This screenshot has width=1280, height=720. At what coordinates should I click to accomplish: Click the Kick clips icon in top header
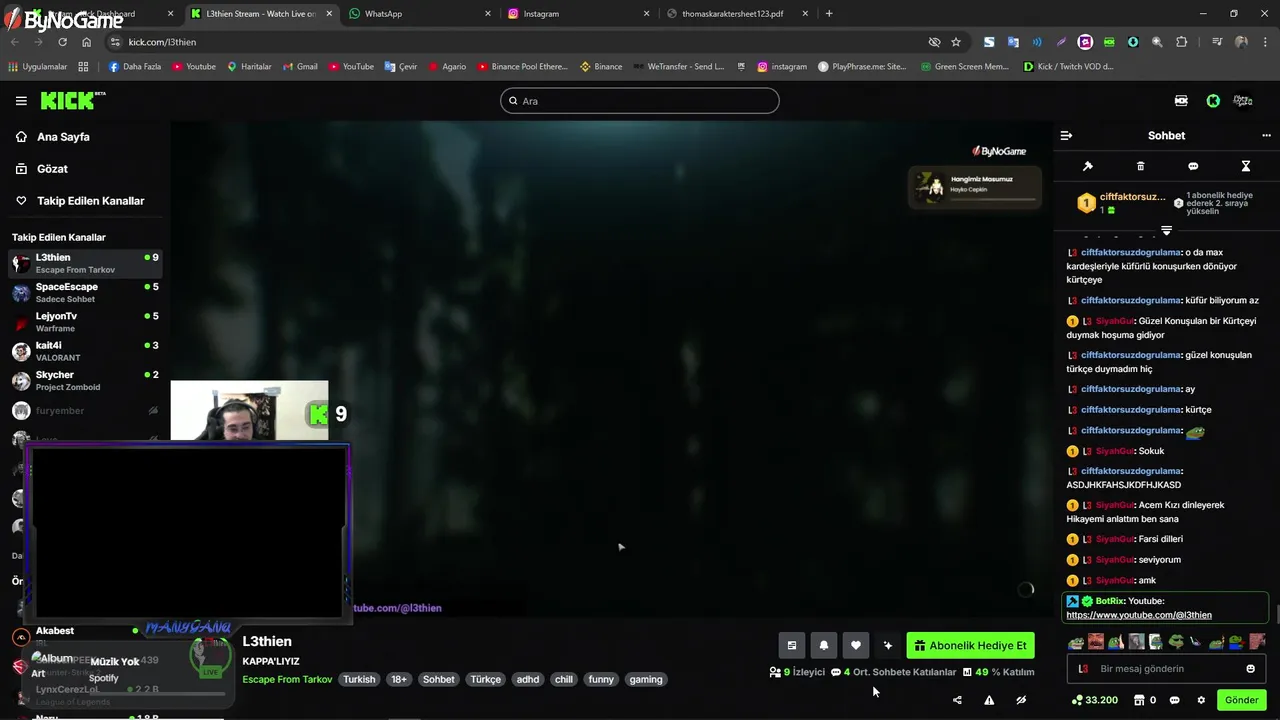[1181, 101]
